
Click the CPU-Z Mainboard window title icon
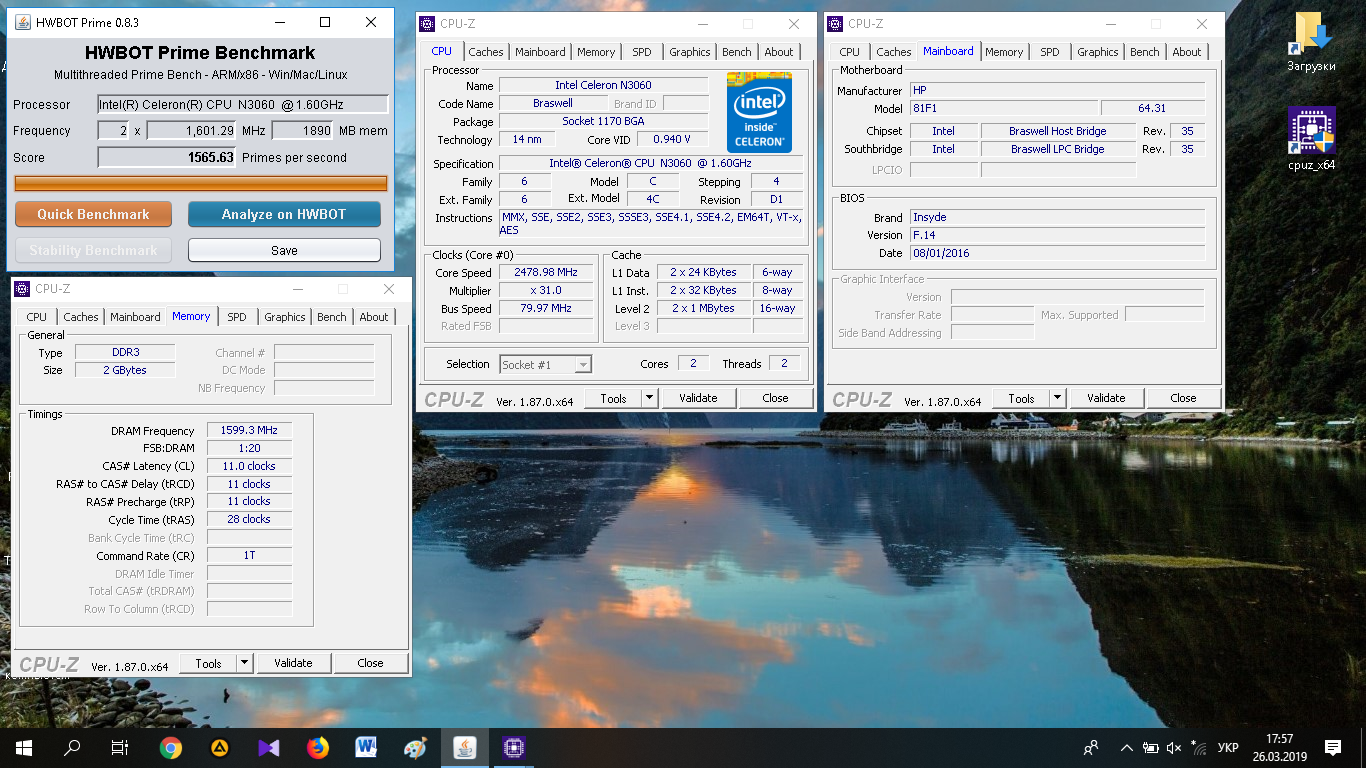835,24
